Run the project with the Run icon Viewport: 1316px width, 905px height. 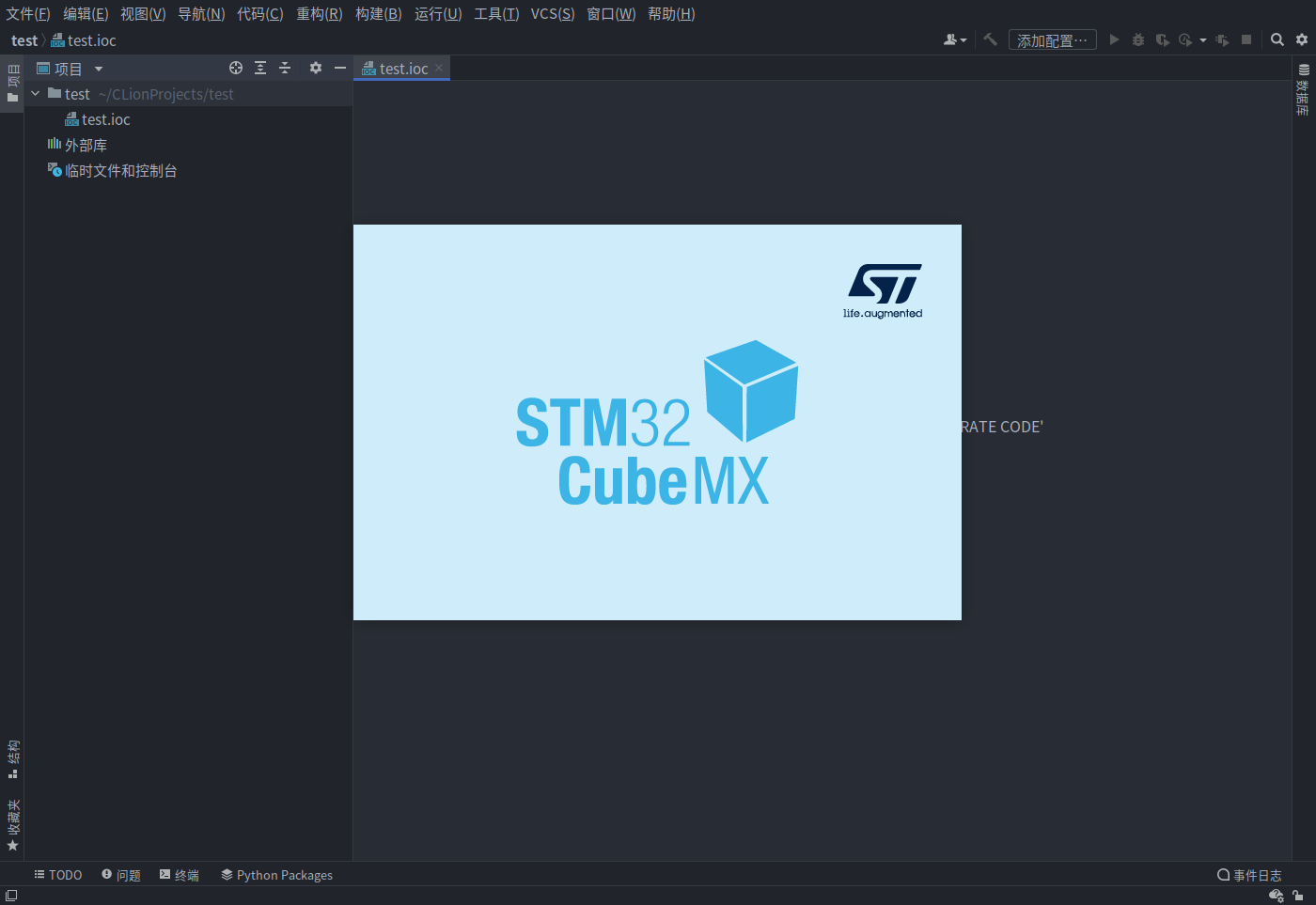(x=1114, y=39)
